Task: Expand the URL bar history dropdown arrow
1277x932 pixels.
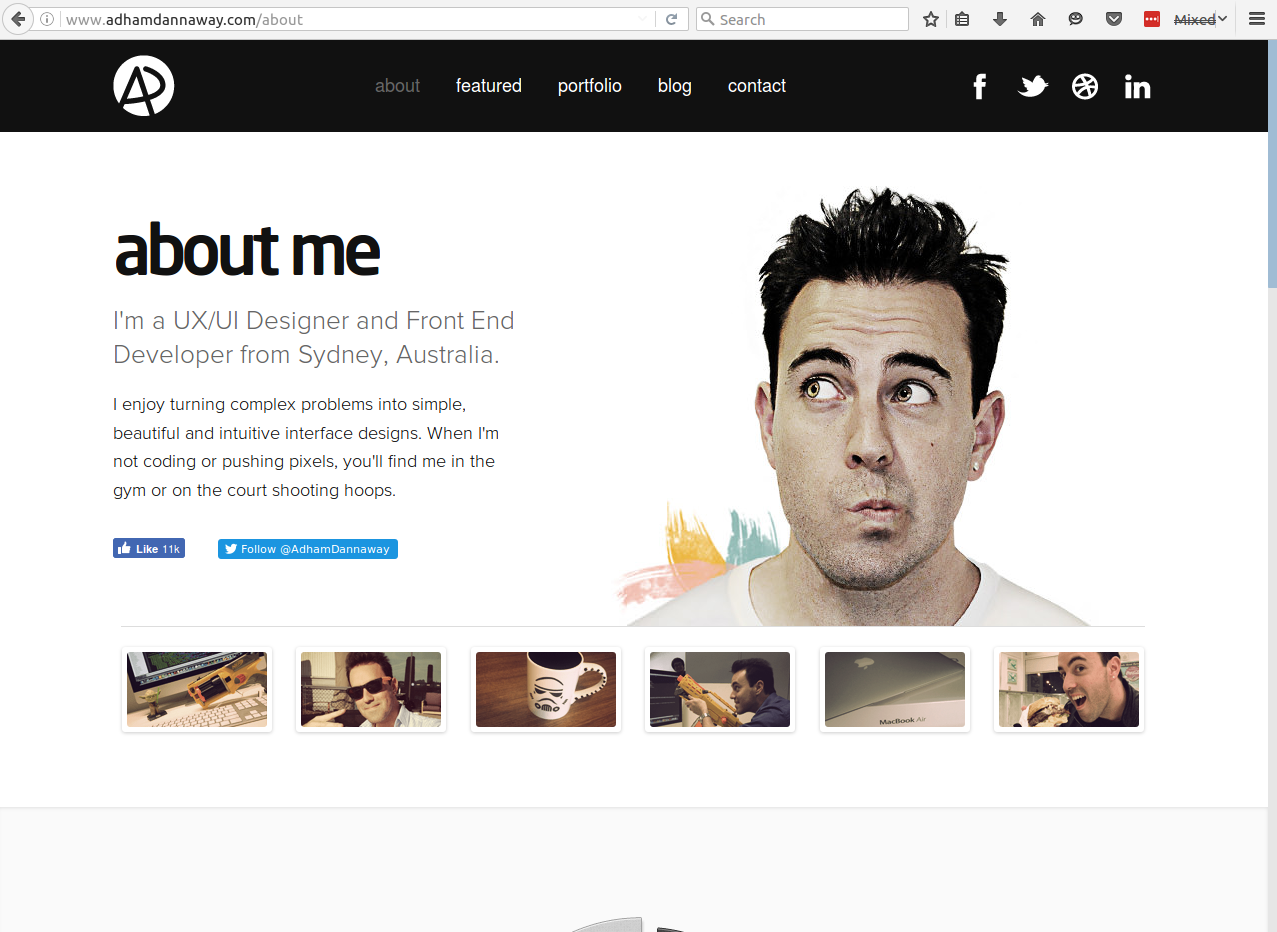Action: [x=642, y=19]
